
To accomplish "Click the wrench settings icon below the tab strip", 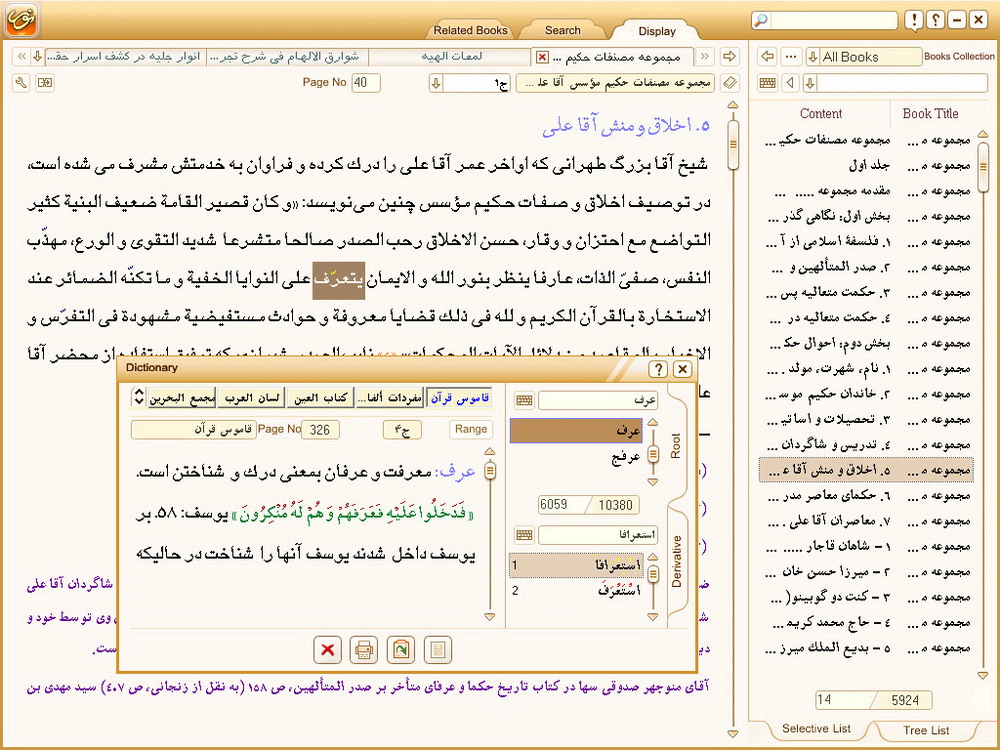I will click(21, 82).
